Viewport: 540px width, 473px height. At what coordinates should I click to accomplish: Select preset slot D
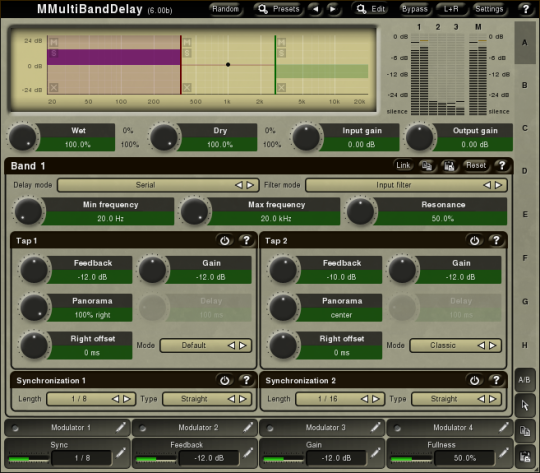coord(525,171)
